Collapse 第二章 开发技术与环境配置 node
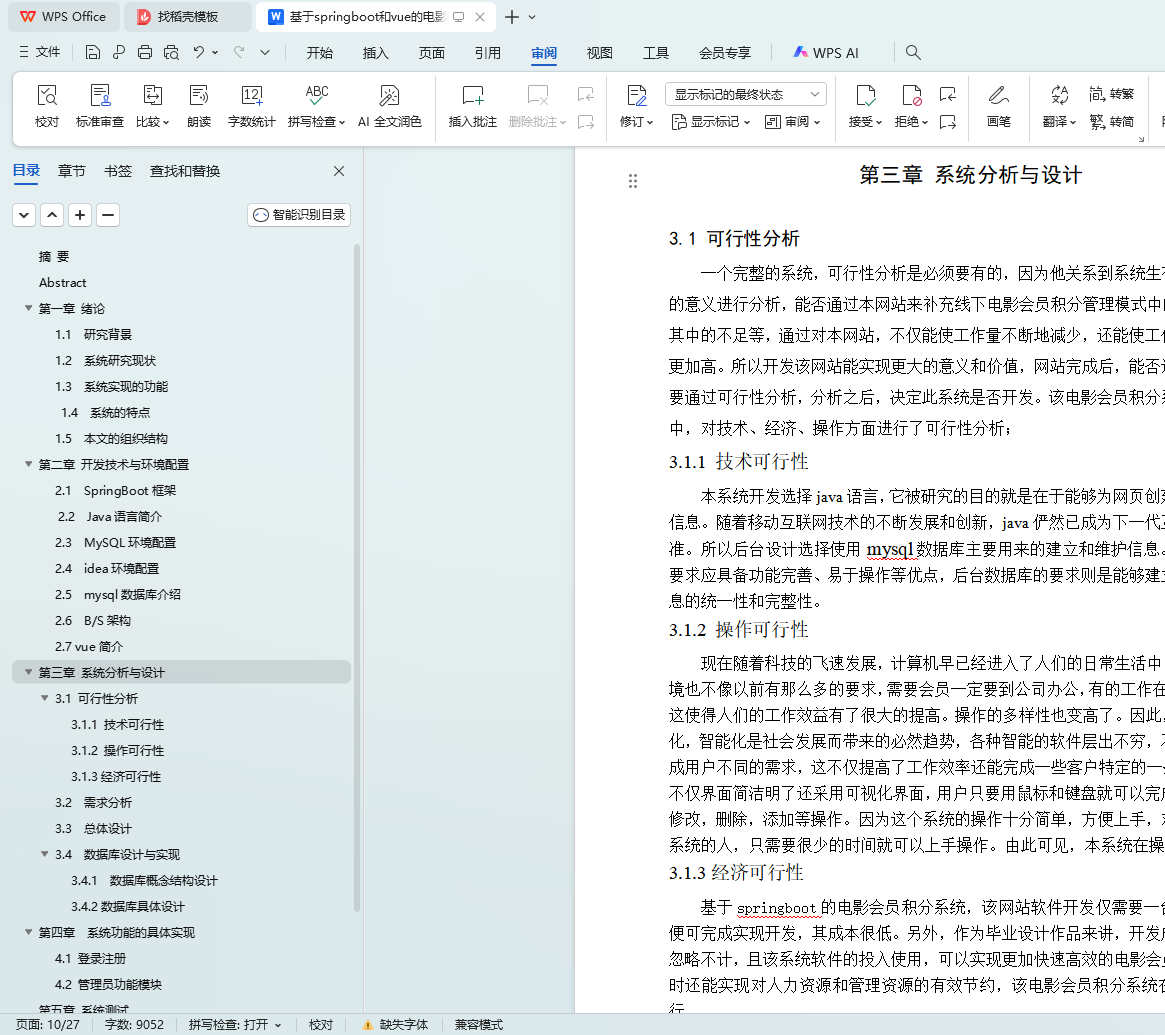1165x1035 pixels. 28,464
